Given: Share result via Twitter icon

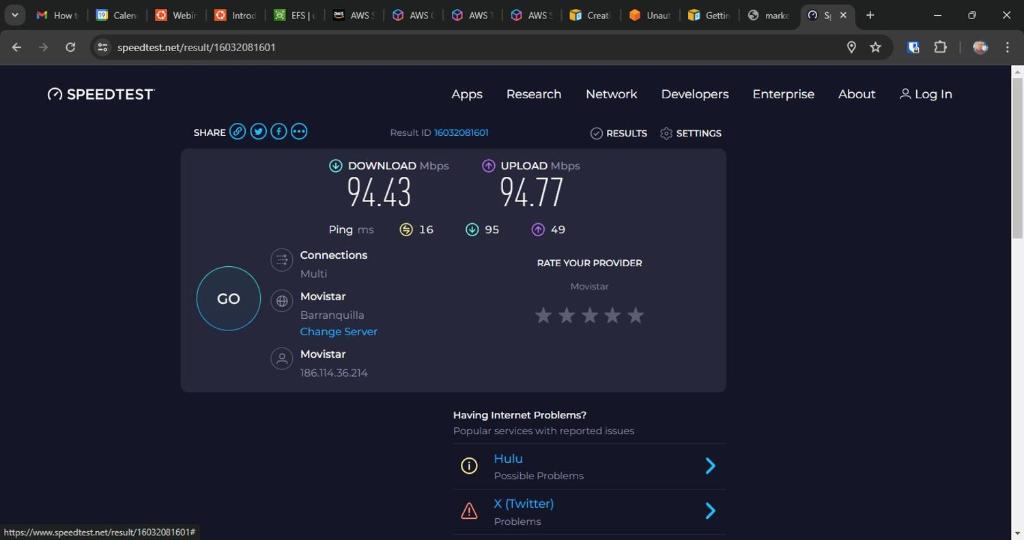Looking at the screenshot, I should [x=258, y=132].
